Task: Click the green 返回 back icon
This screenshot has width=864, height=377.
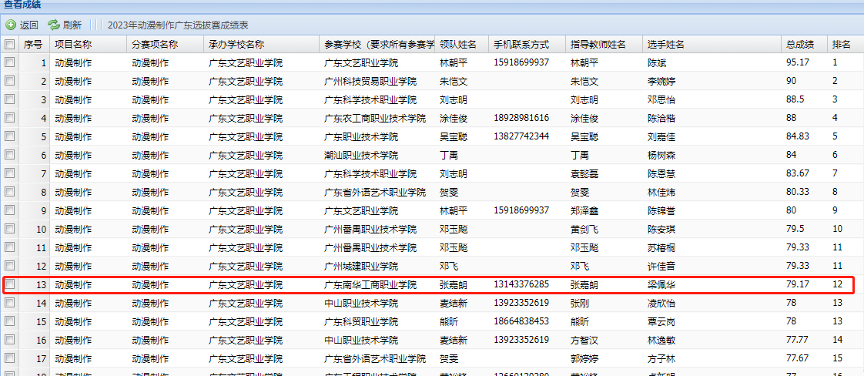Action: tap(10, 25)
